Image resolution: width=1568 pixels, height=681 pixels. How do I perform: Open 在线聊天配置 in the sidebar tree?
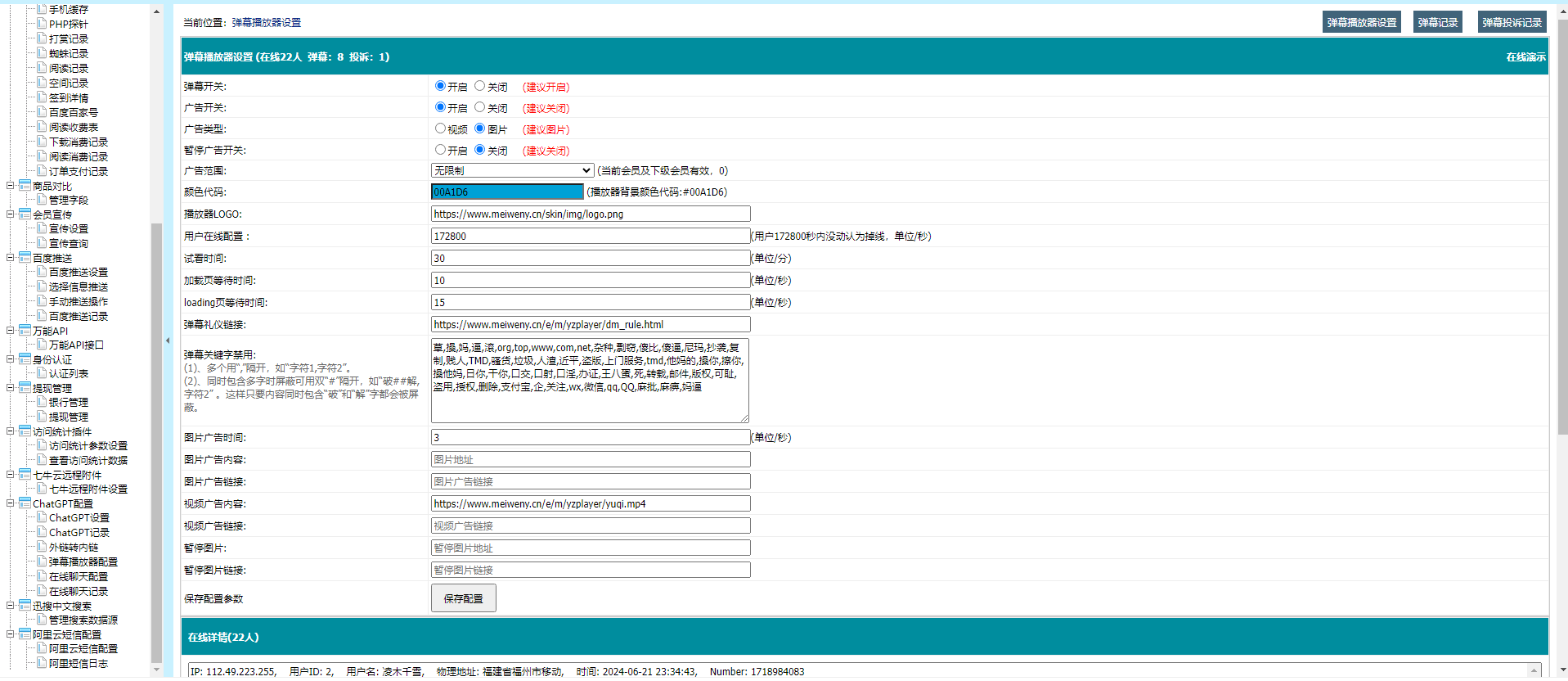pyautogui.click(x=79, y=576)
